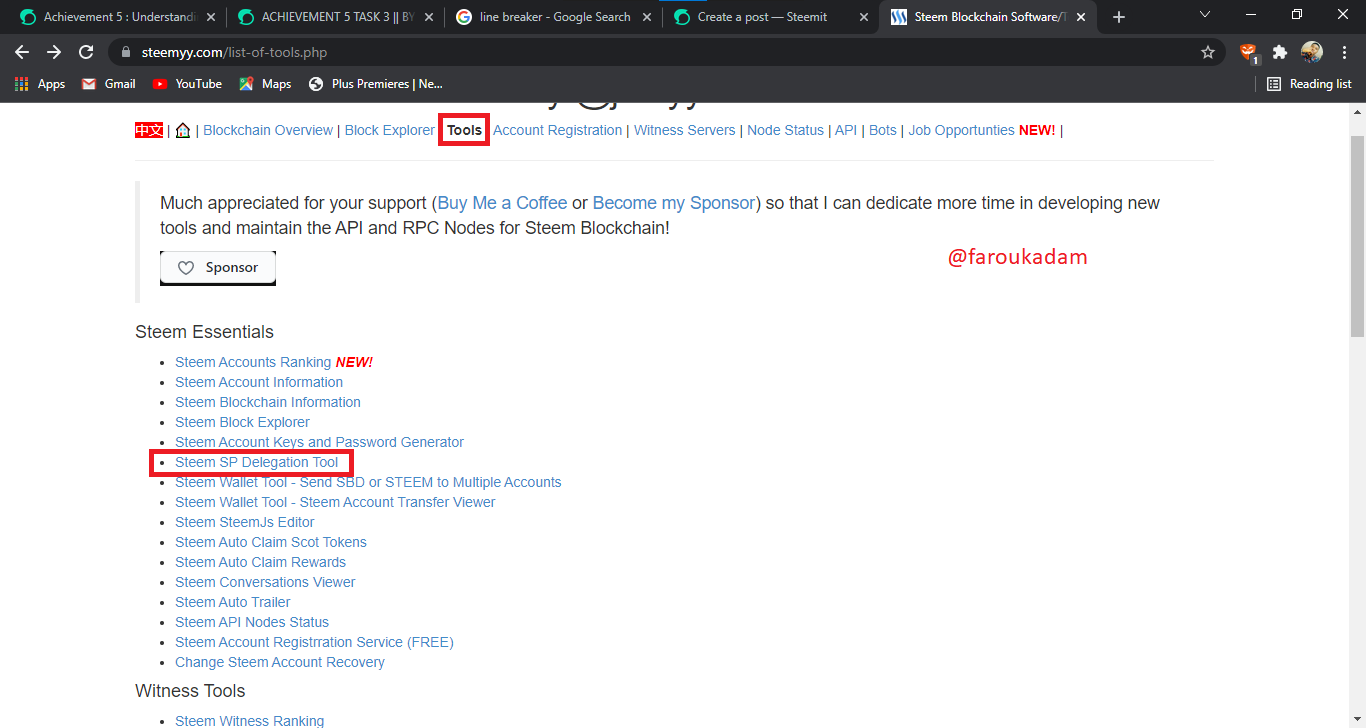Switch to the line breaker Google Search tab
Viewport: 1366px width, 728px height.
pos(553,17)
